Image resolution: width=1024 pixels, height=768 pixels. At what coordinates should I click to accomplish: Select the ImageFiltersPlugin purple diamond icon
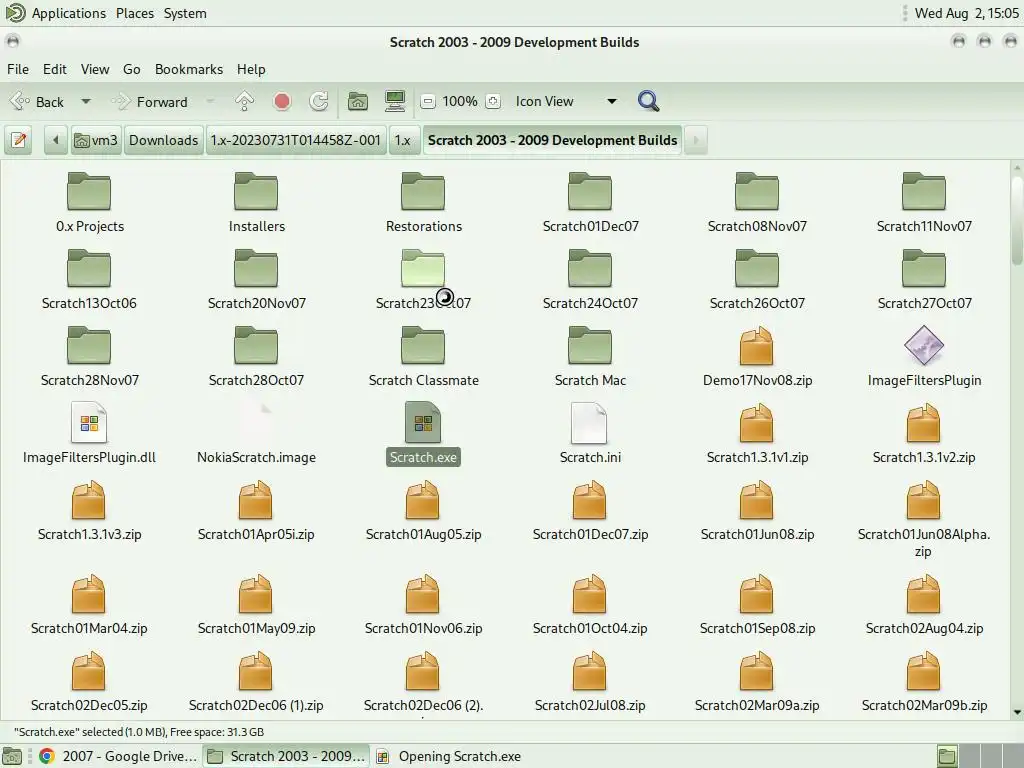[923, 345]
